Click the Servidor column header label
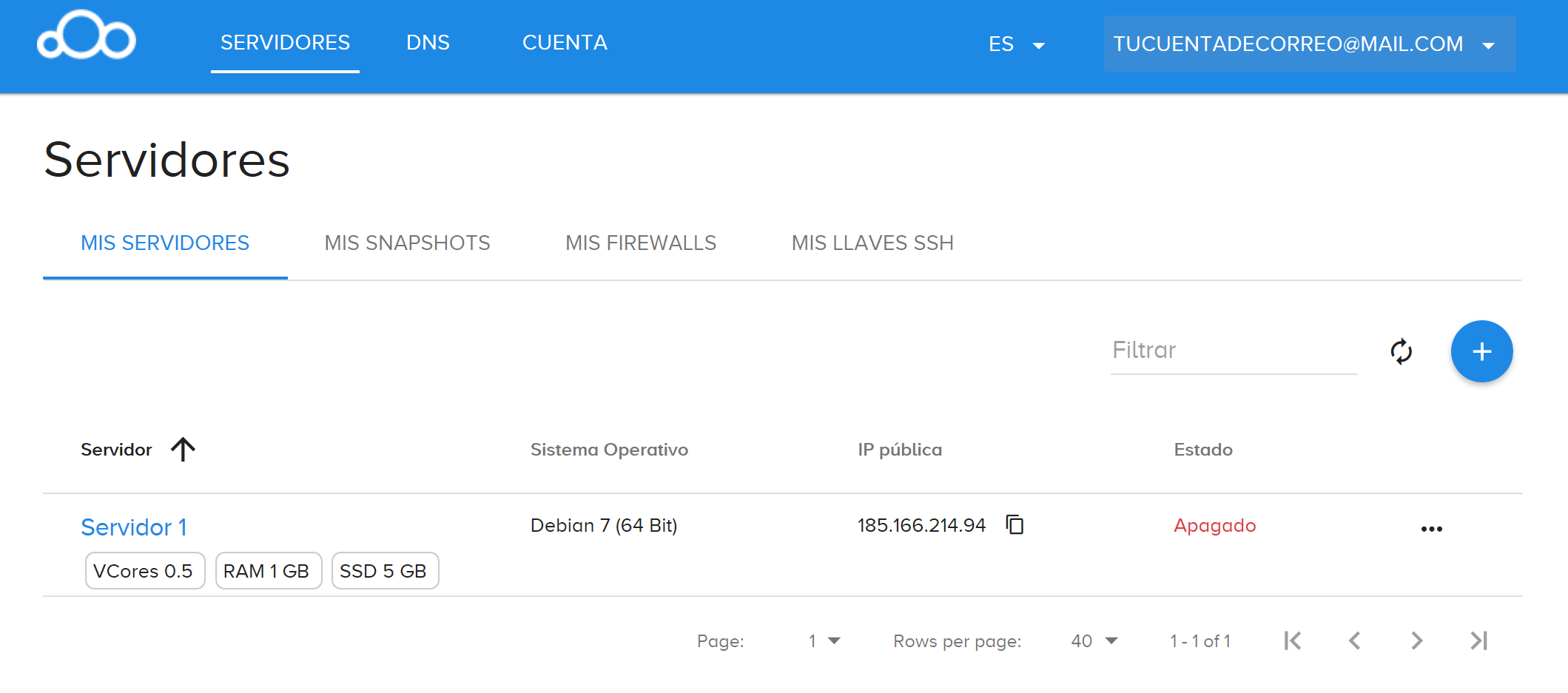1568x693 pixels. click(x=116, y=450)
